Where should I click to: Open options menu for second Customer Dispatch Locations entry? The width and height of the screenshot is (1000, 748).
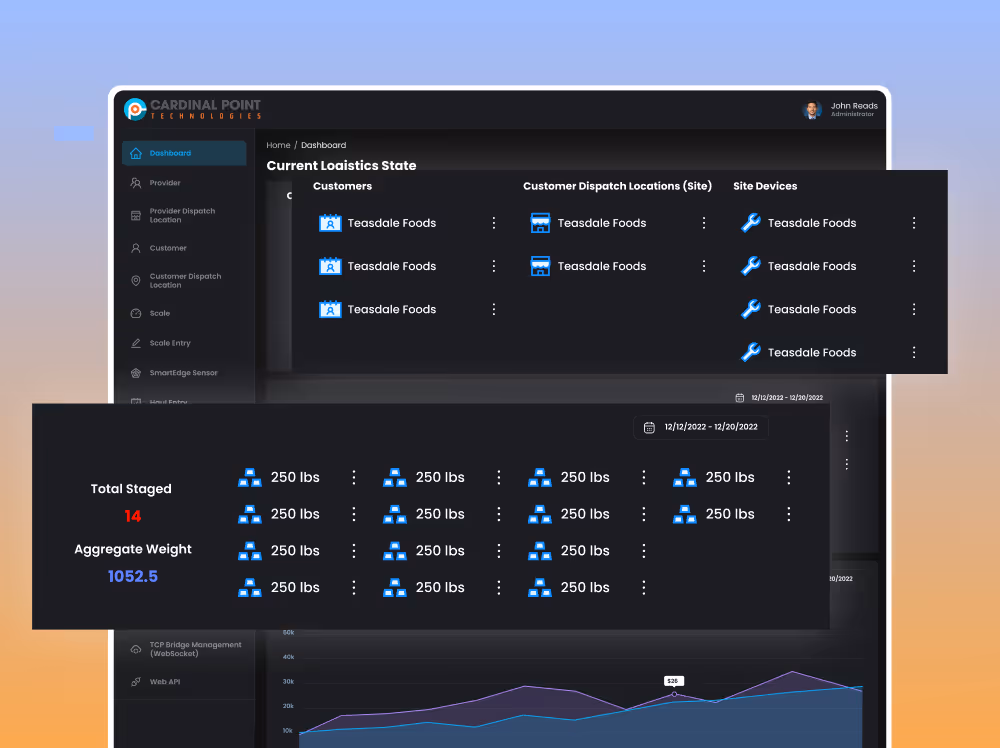coord(704,266)
